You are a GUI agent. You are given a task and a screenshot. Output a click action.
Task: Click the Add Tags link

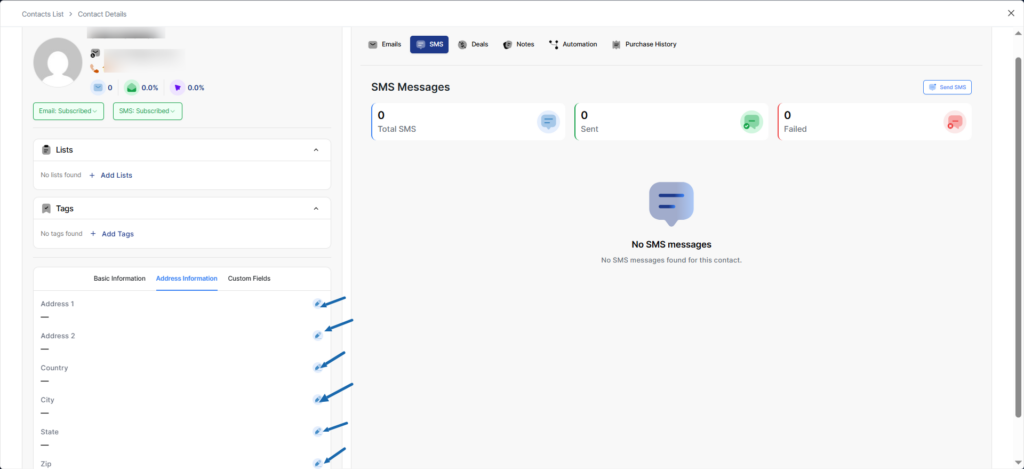[x=112, y=234]
